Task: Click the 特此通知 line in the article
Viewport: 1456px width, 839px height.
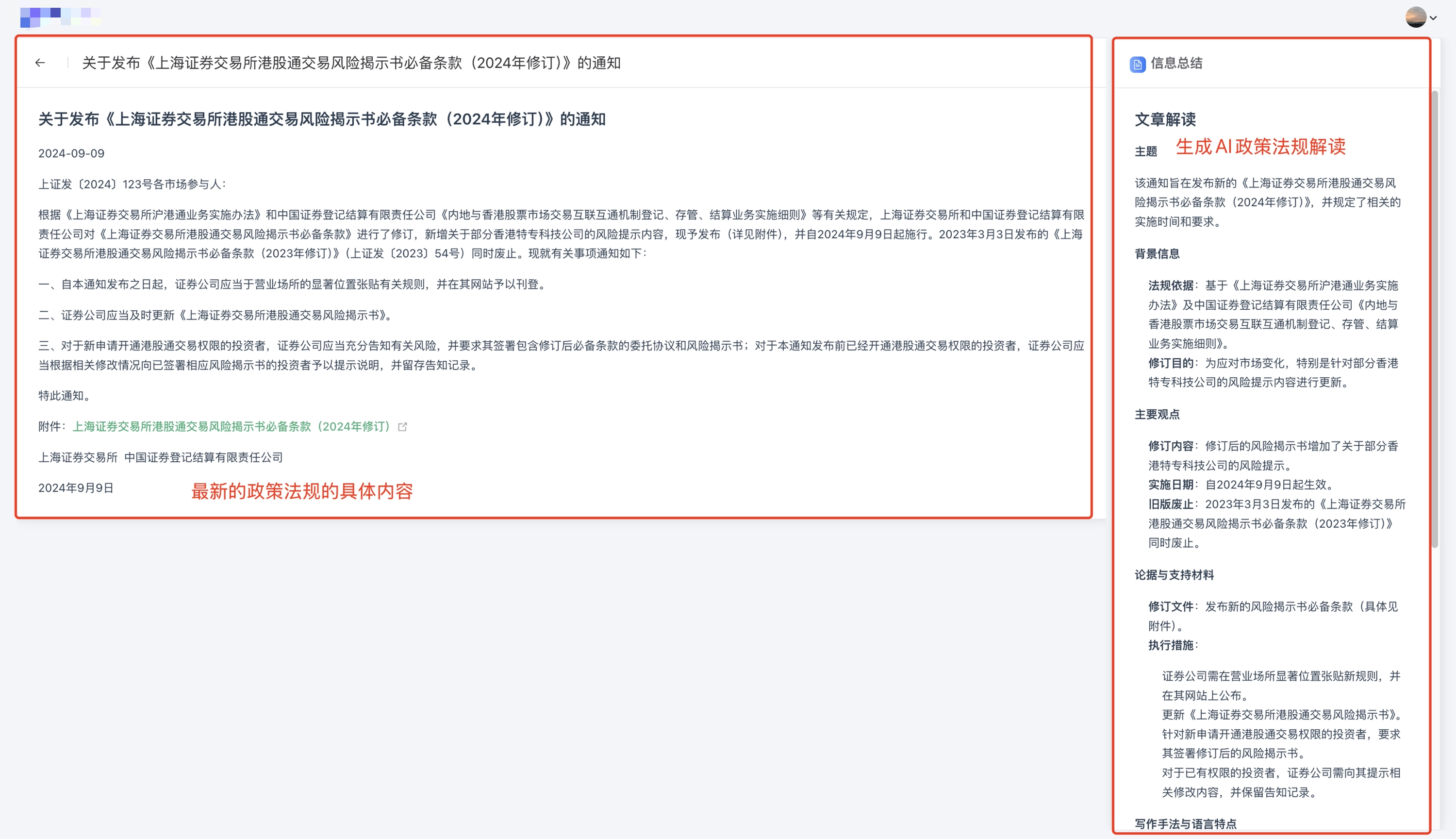Action: (x=64, y=395)
